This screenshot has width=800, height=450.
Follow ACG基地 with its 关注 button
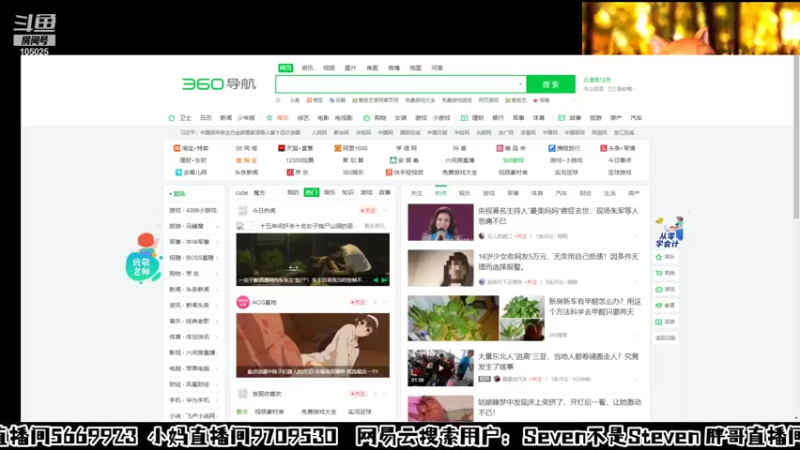[358, 302]
